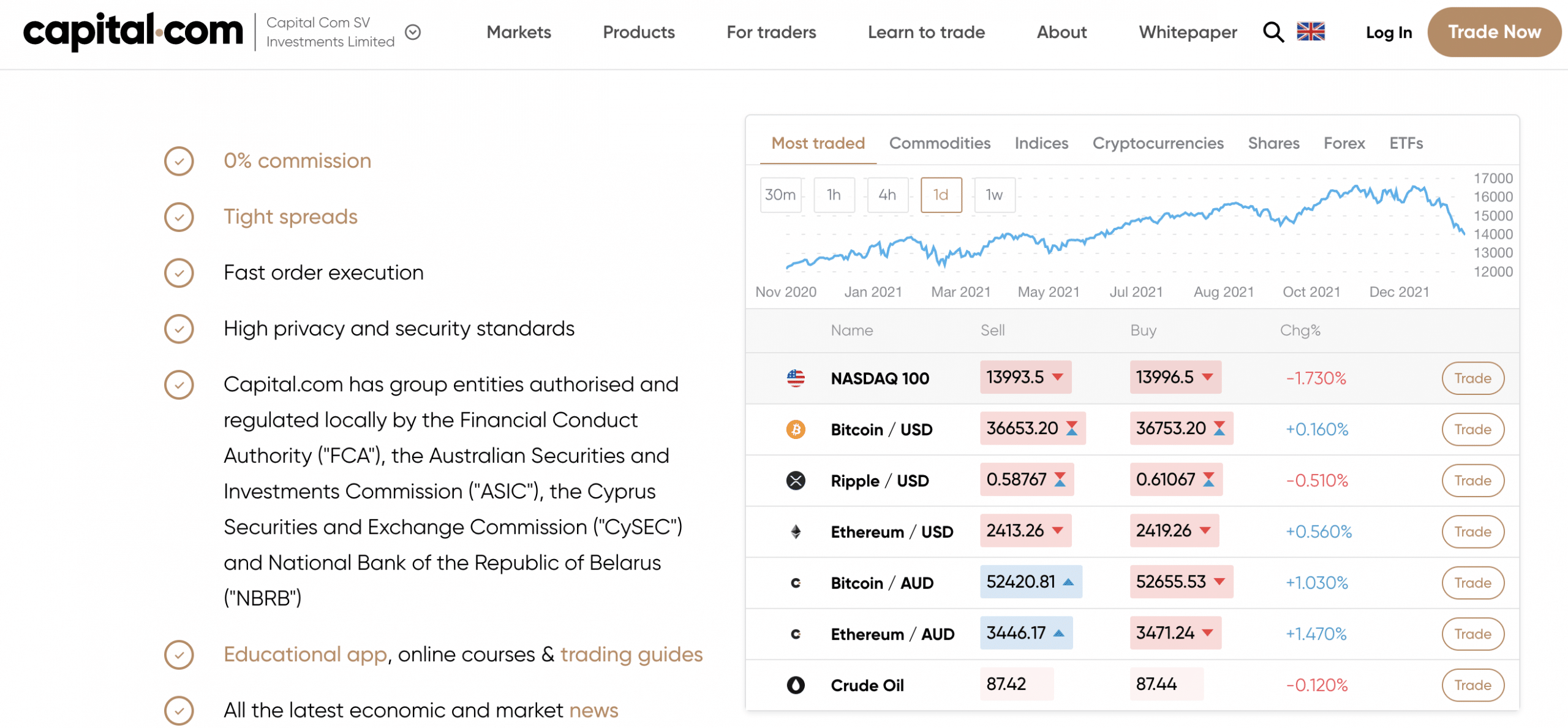Viewport: 1568px width, 728px height.
Task: Open the search magnifier icon
Action: click(x=1273, y=32)
